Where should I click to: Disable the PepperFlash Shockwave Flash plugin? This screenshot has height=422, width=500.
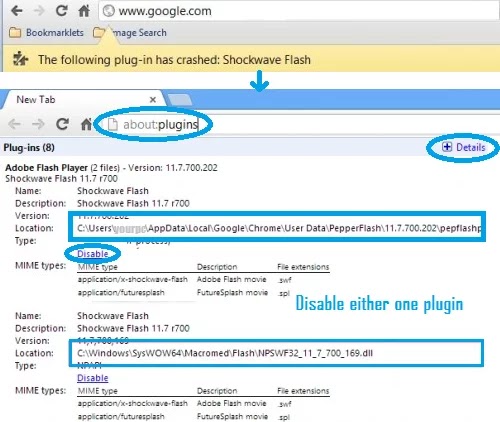[93, 254]
